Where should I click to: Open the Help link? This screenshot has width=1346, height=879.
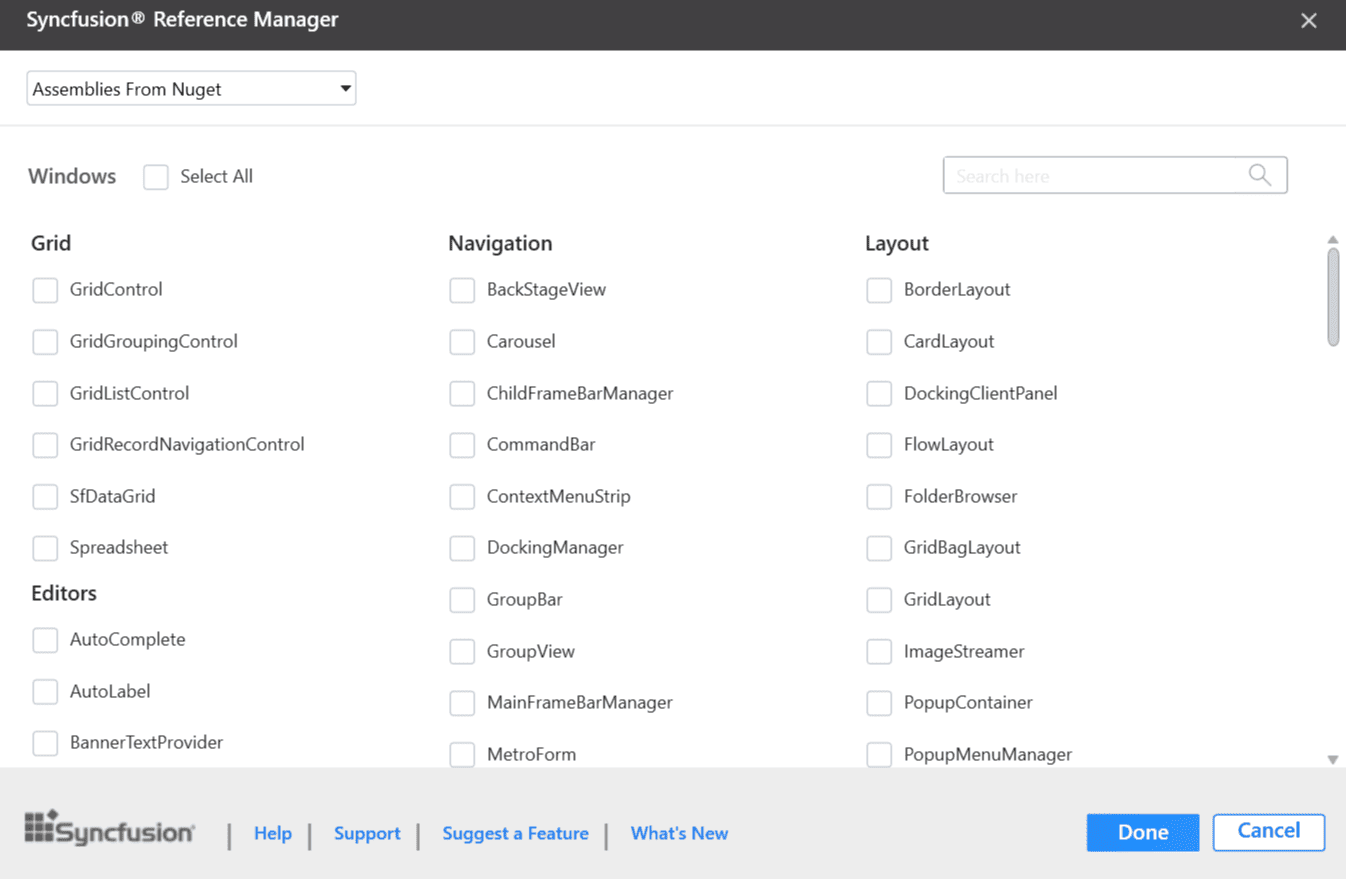coord(273,833)
